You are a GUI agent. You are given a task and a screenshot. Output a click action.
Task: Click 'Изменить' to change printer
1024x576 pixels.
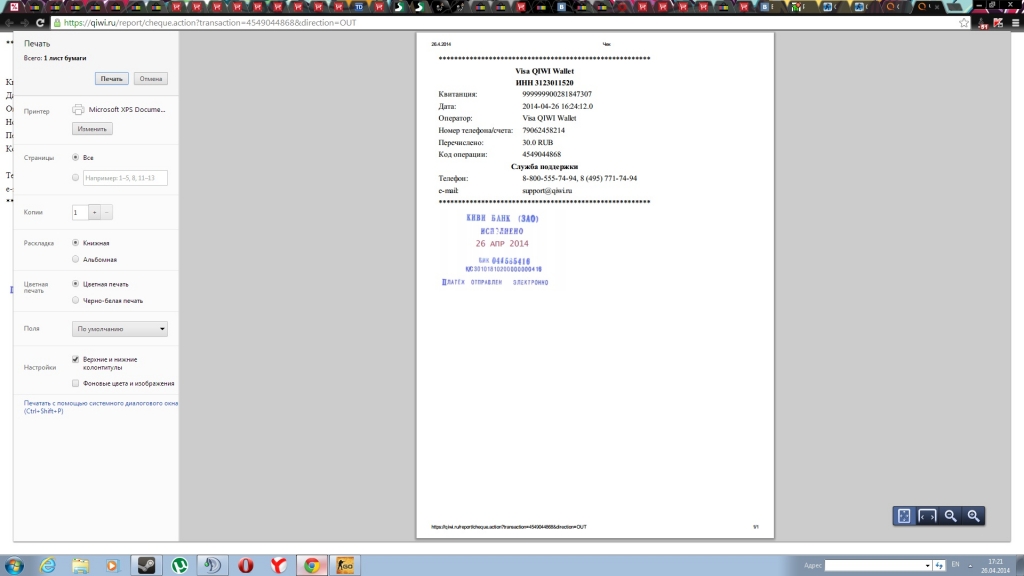(x=92, y=129)
